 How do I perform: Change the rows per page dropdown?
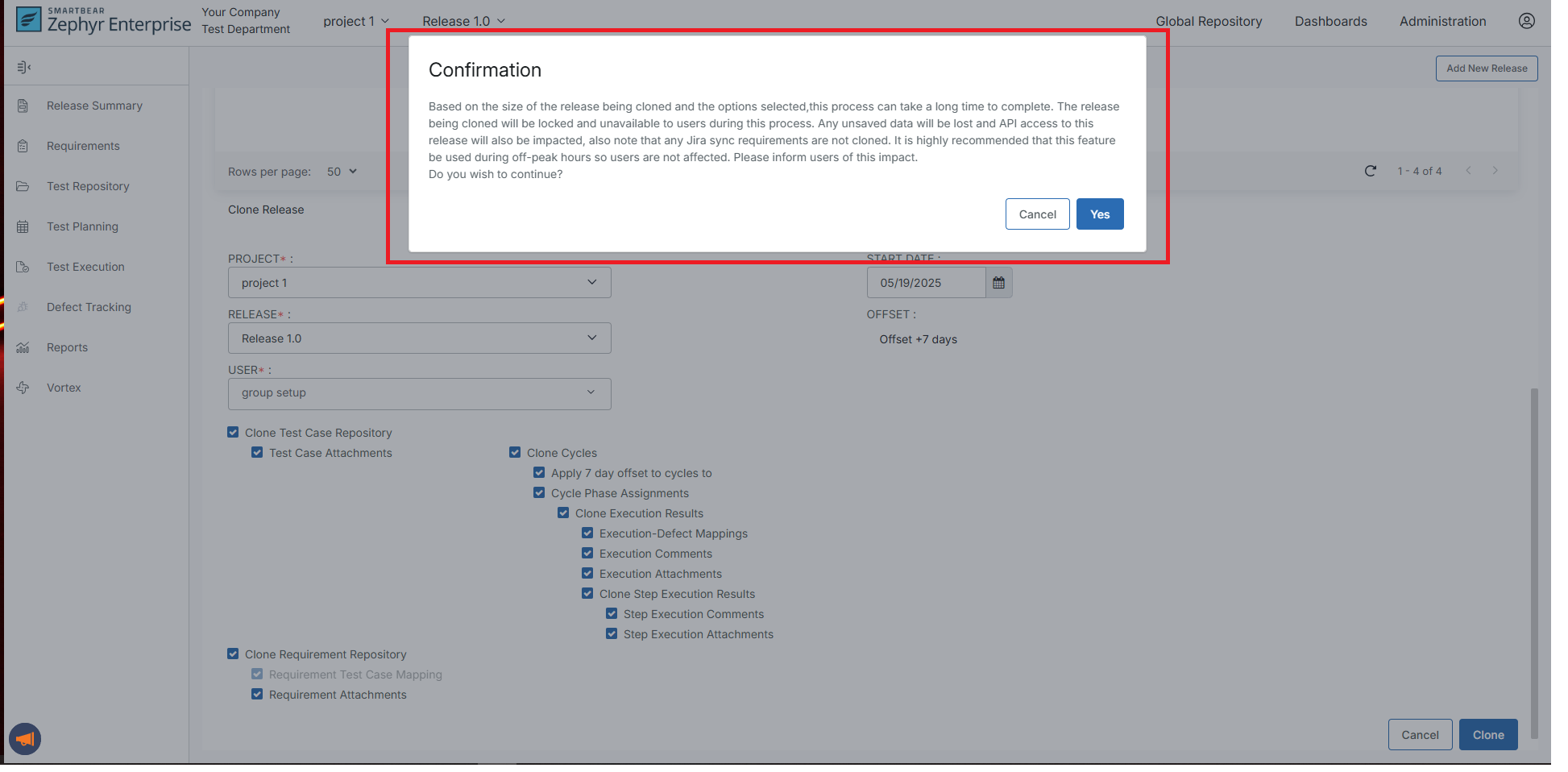click(342, 172)
